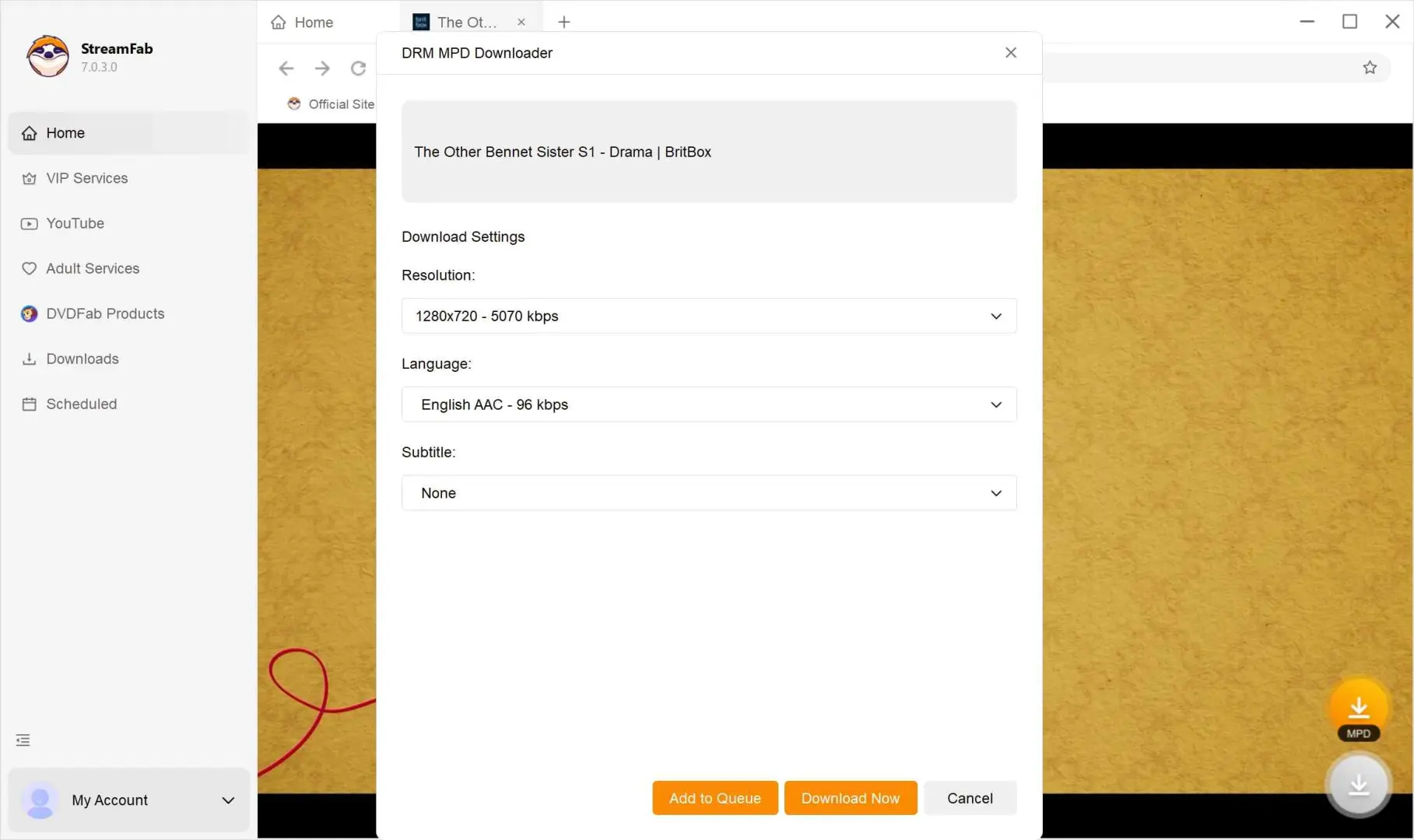Click Download Now button
This screenshot has height=840, width=1414.
pyautogui.click(x=850, y=798)
